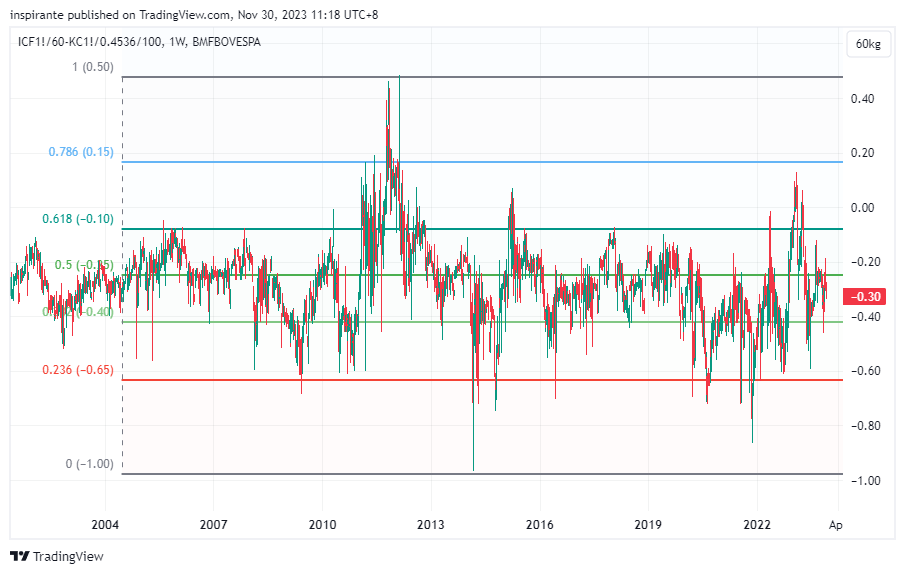Click the Fibonacci label 0.786 (0.15)
905x574 pixels.
coord(81,152)
